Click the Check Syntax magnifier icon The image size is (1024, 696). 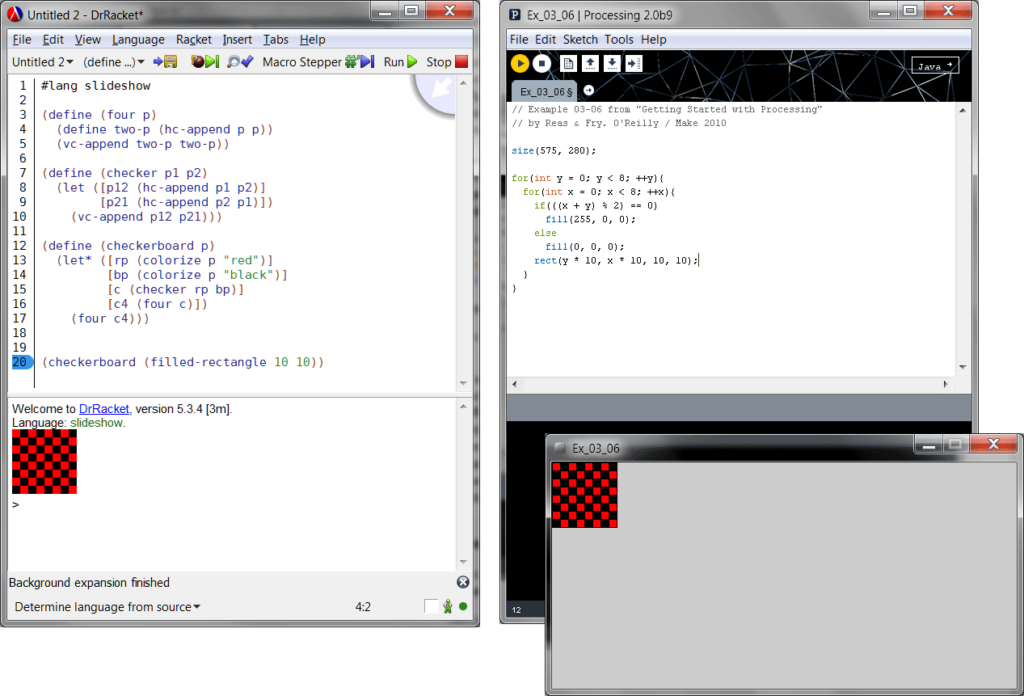(x=239, y=62)
